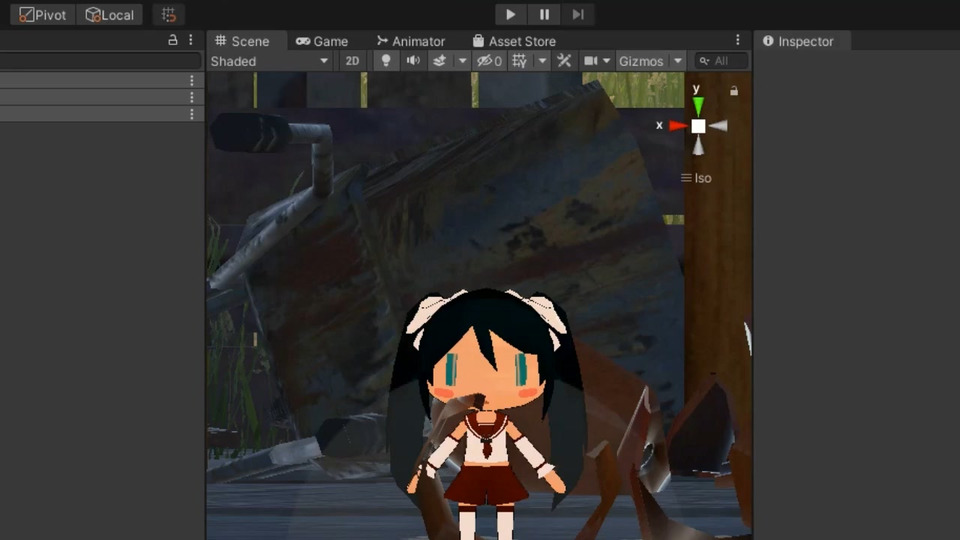Switch Iso projection label to perspective
Viewport: 960px width, 540px height.
pyautogui.click(x=697, y=178)
